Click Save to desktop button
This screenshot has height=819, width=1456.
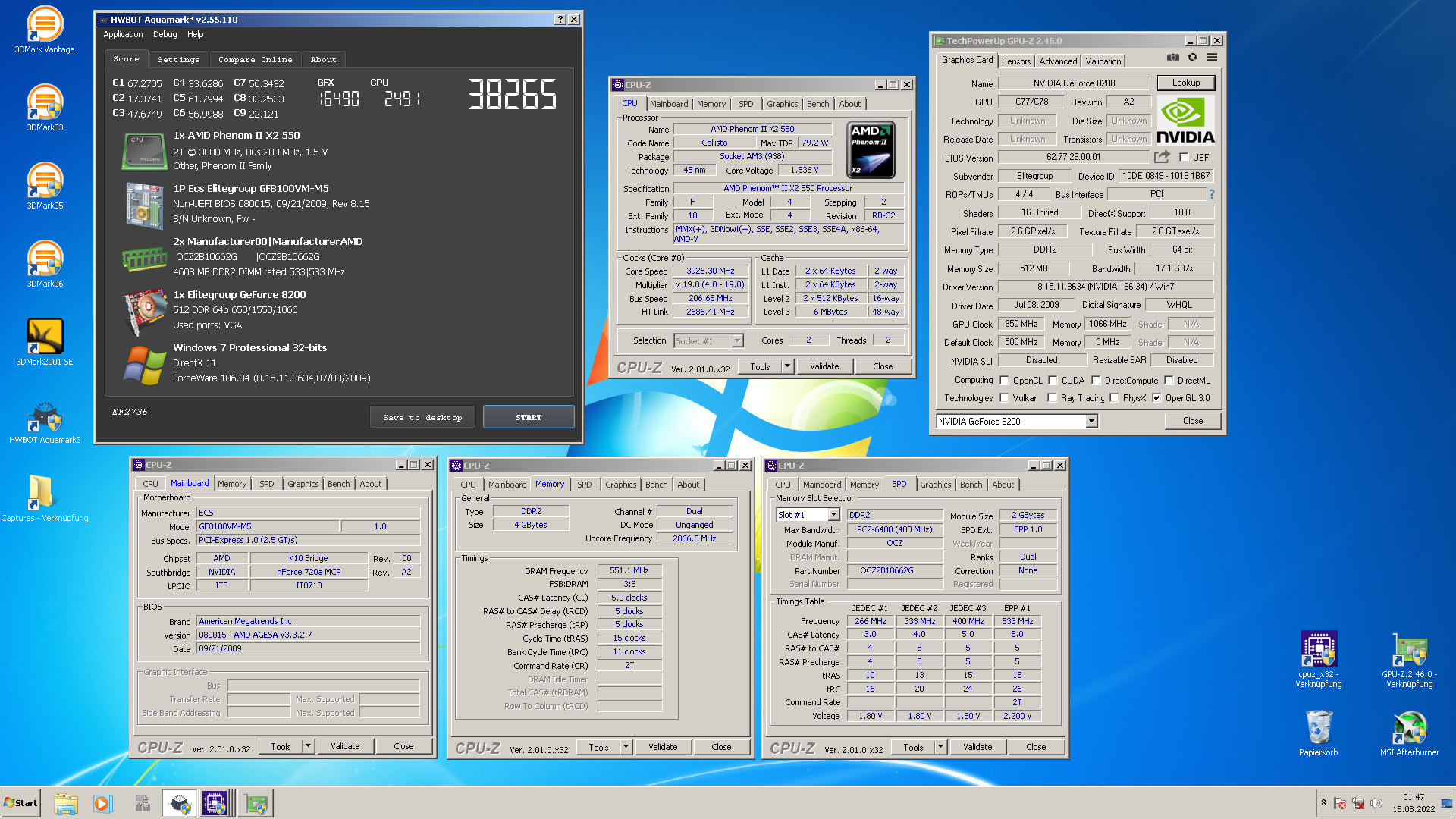coord(422,417)
